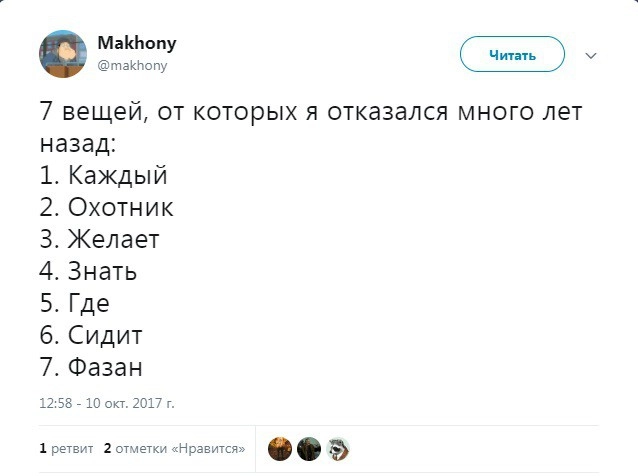Click the line "1. Каждый"
Image resolution: width=638 pixels, height=476 pixels.
point(104,175)
